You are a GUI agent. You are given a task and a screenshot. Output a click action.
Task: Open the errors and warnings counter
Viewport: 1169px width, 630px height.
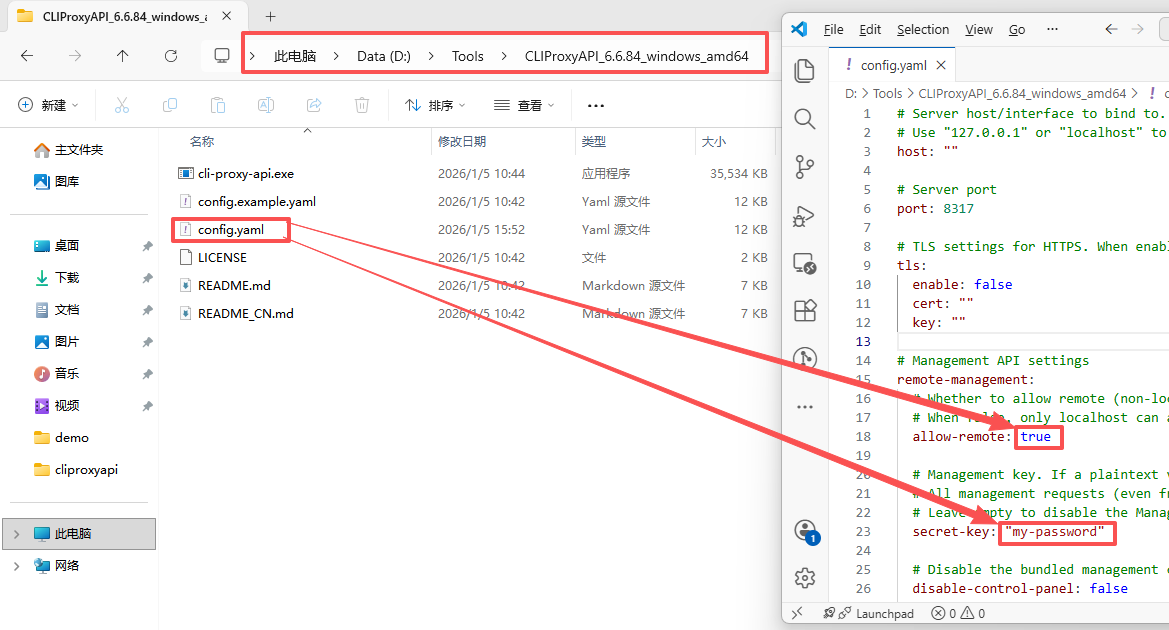pos(956,613)
